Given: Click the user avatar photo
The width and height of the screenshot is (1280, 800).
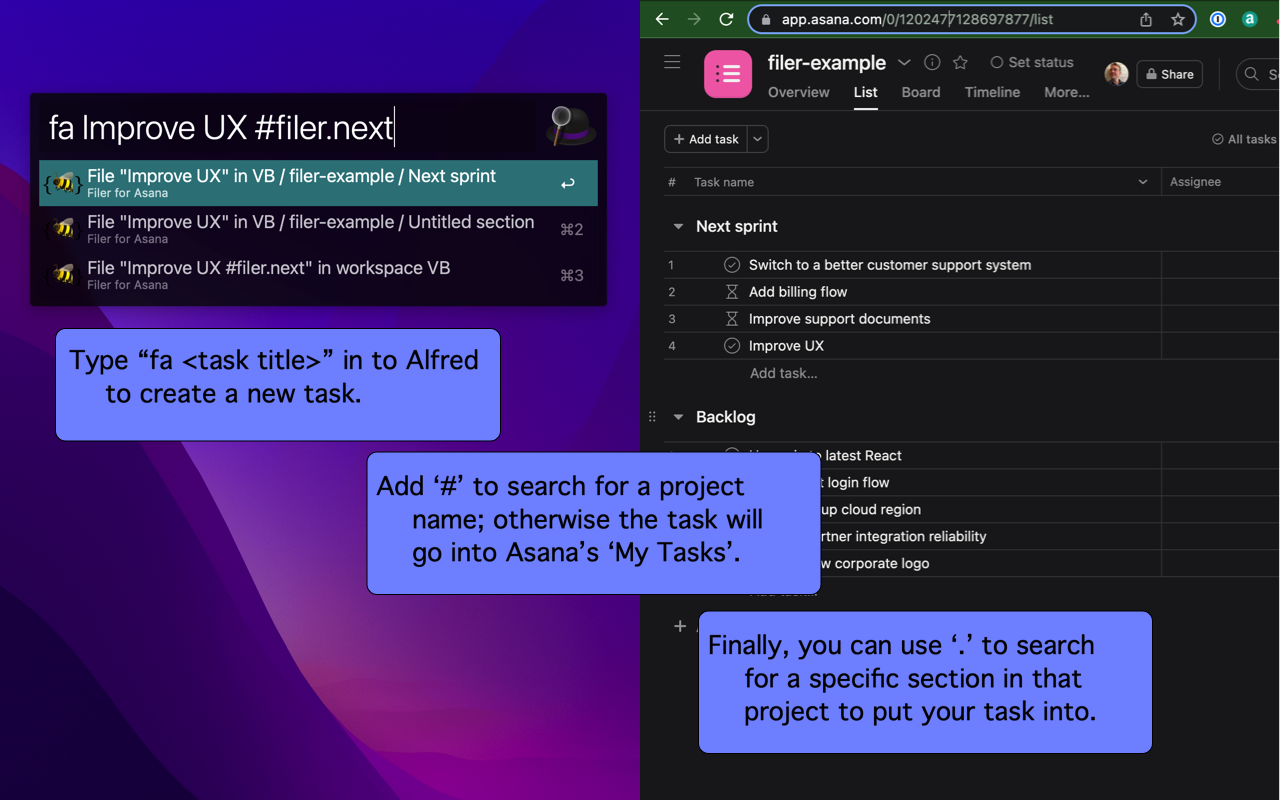Looking at the screenshot, I should coord(1116,74).
